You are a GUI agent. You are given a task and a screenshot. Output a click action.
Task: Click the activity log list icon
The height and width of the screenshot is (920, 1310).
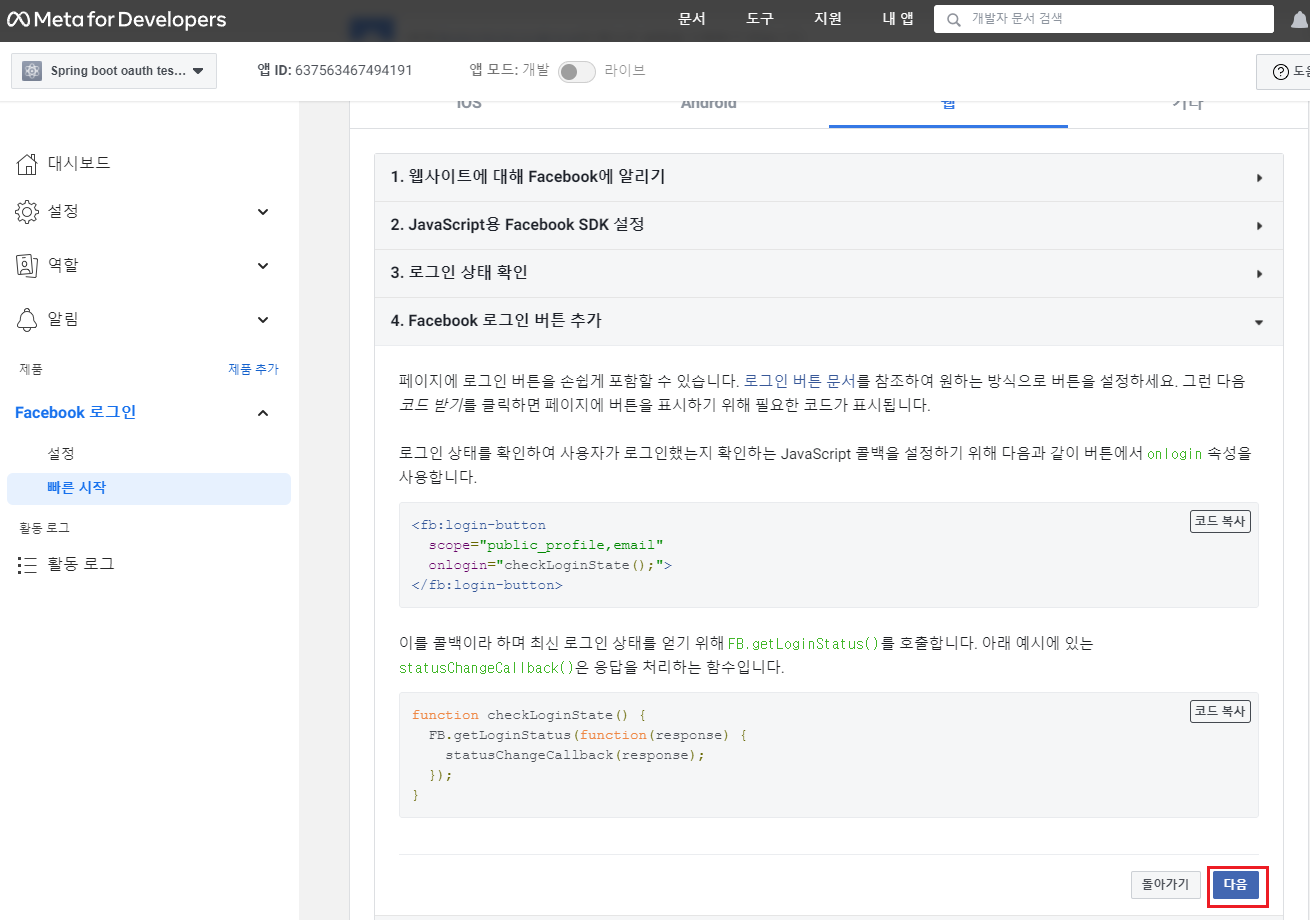26,565
